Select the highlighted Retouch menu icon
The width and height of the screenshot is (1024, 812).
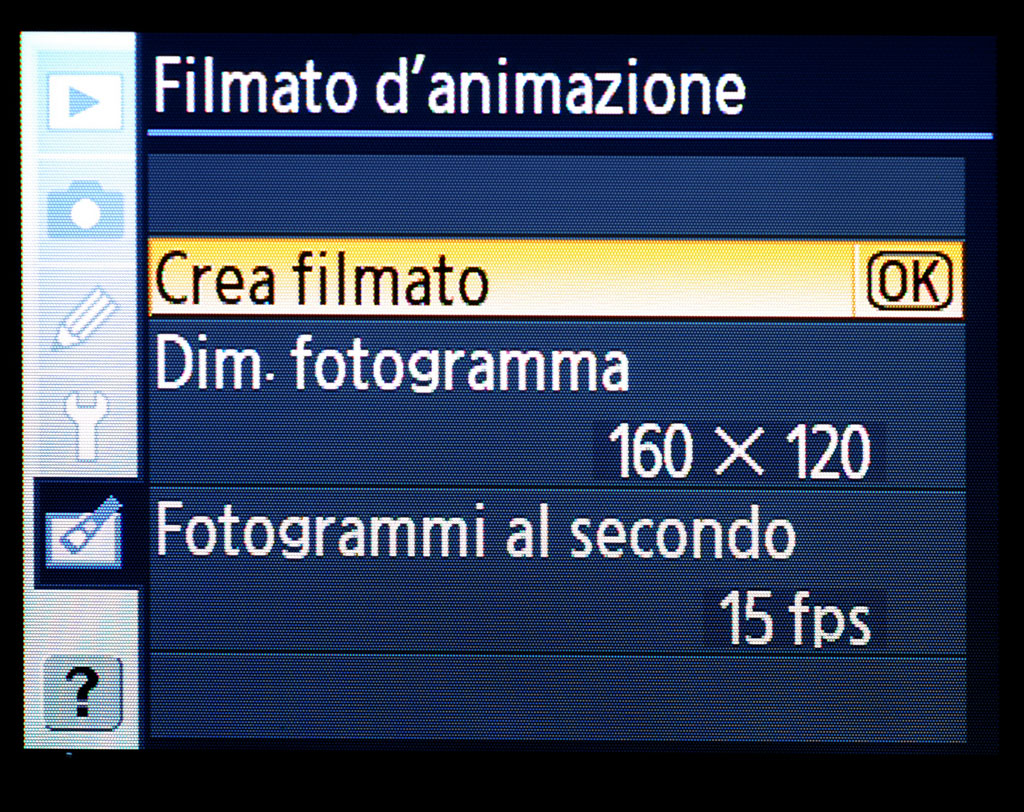click(x=84, y=533)
